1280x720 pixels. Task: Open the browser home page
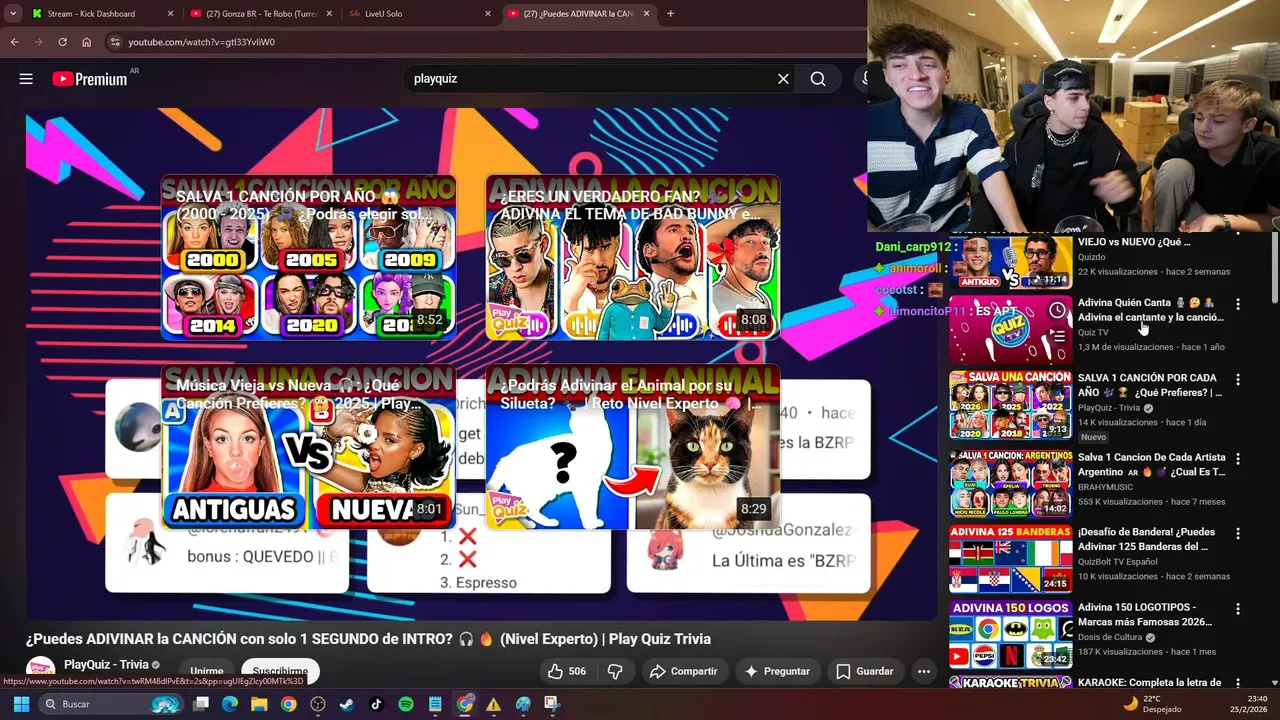coord(86,42)
